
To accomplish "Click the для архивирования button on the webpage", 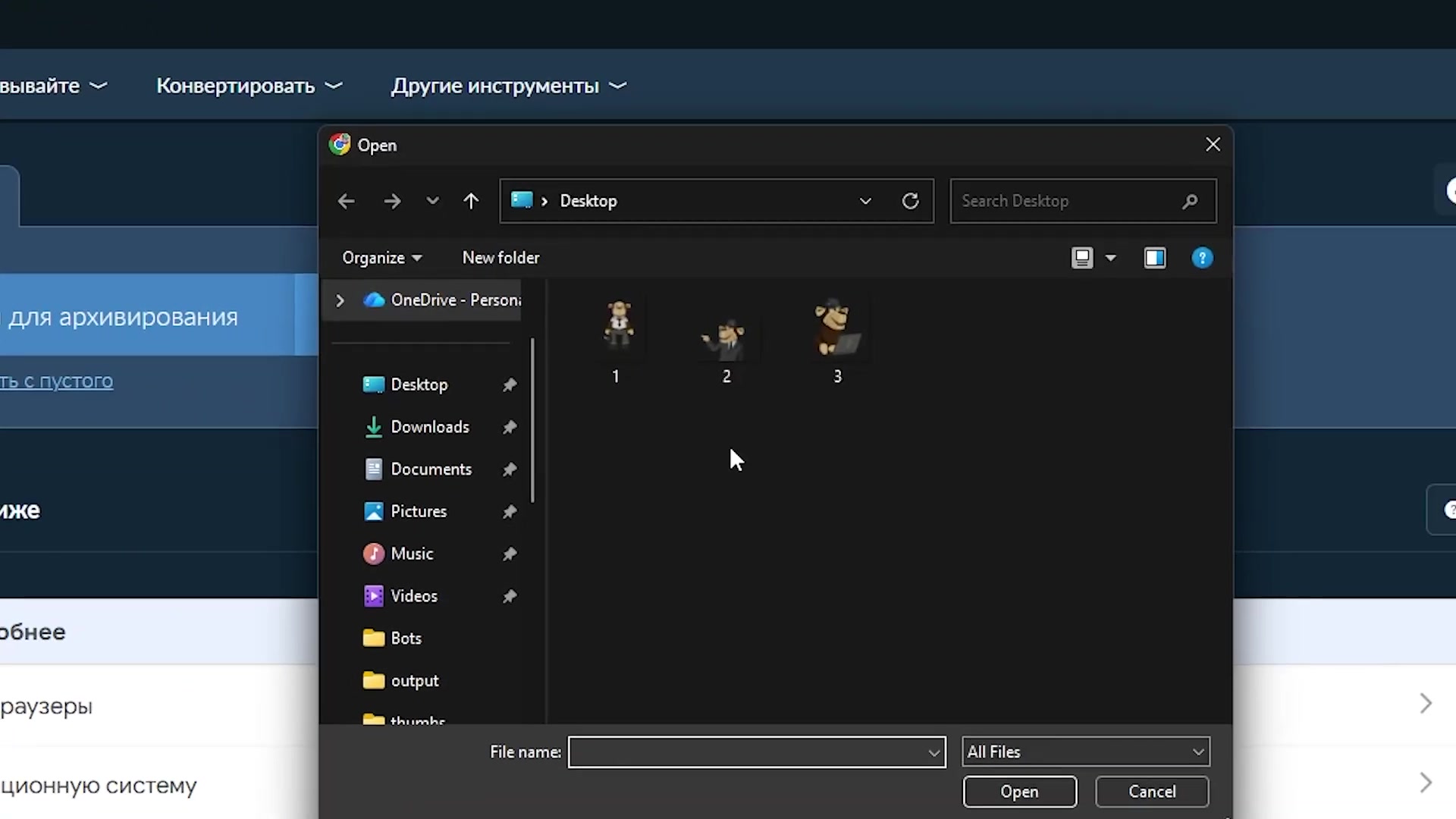I will click(147, 315).
